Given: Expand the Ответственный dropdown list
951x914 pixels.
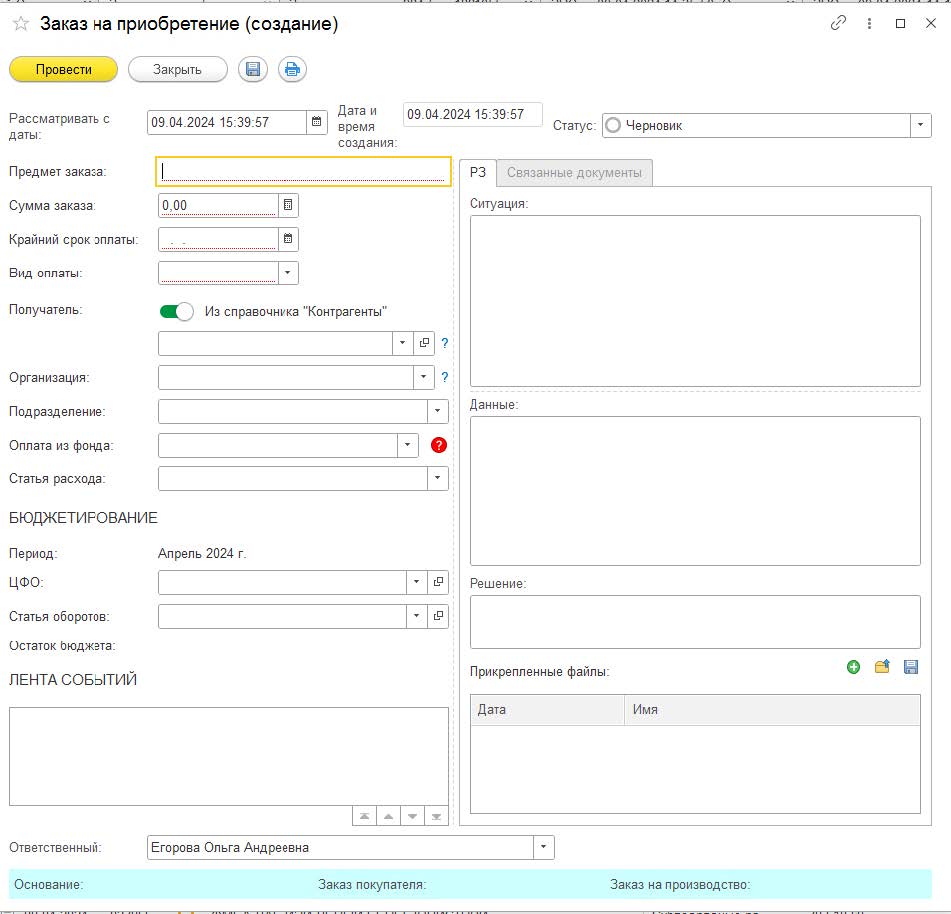Looking at the screenshot, I should [543, 847].
